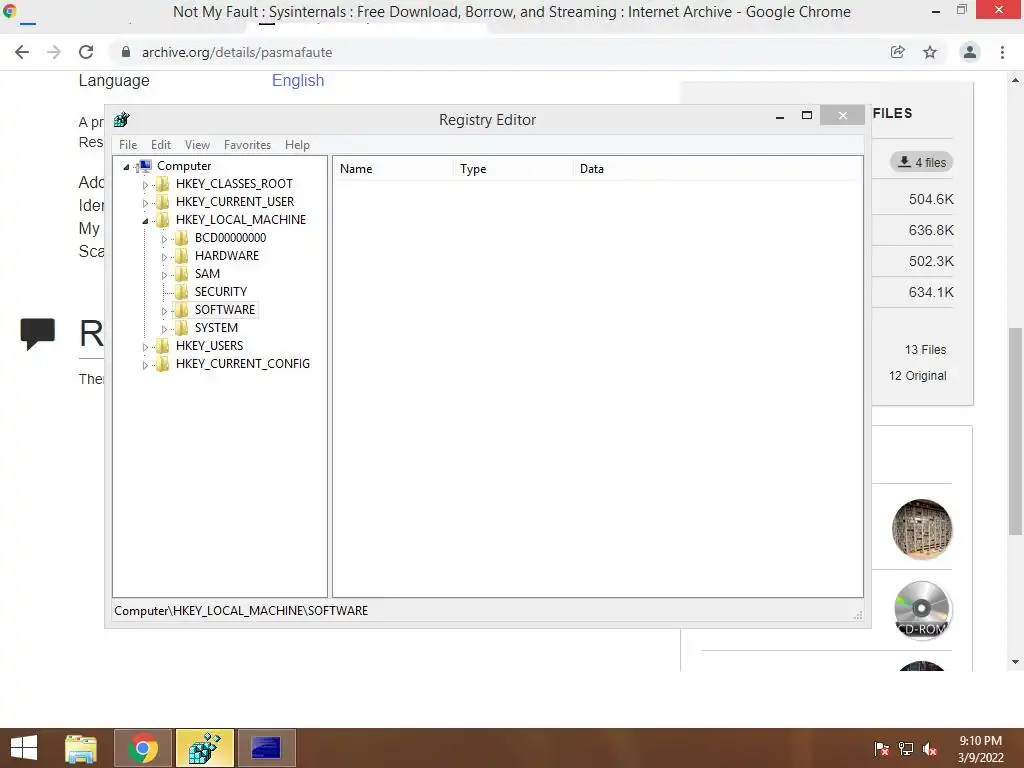The height and width of the screenshot is (768, 1024).
Task: Bookmark this page with the star
Action: (930, 52)
